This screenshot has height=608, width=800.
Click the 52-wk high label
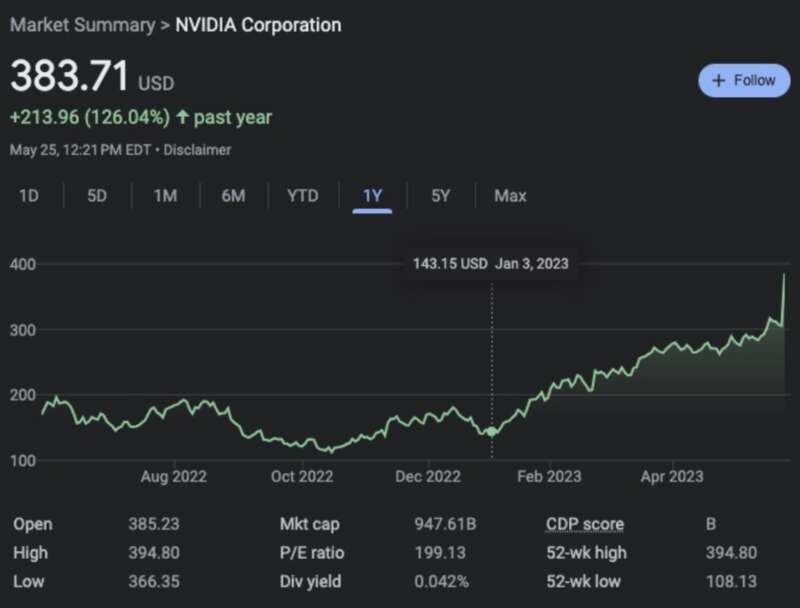[x=586, y=552]
